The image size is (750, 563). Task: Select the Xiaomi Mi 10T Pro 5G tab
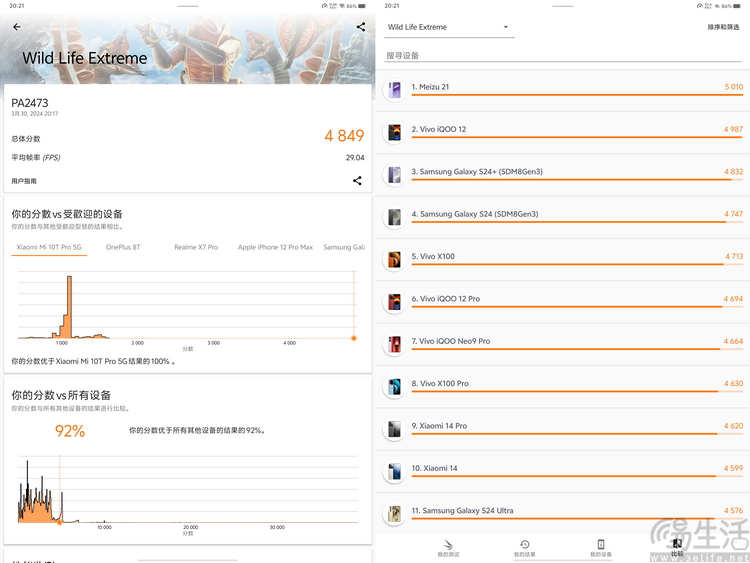pyautogui.click(x=49, y=247)
